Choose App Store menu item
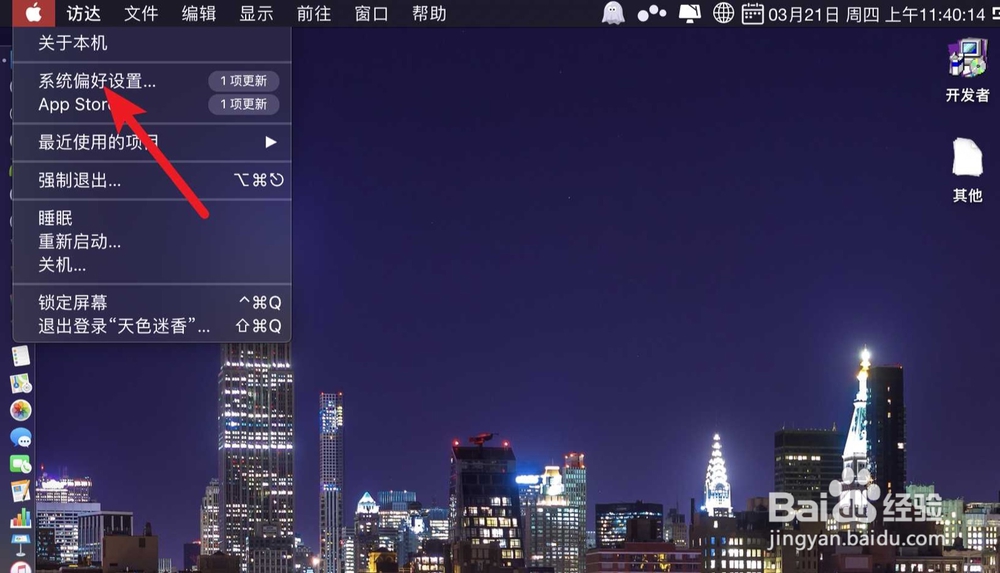This screenshot has height=573, width=1000. (x=152, y=105)
